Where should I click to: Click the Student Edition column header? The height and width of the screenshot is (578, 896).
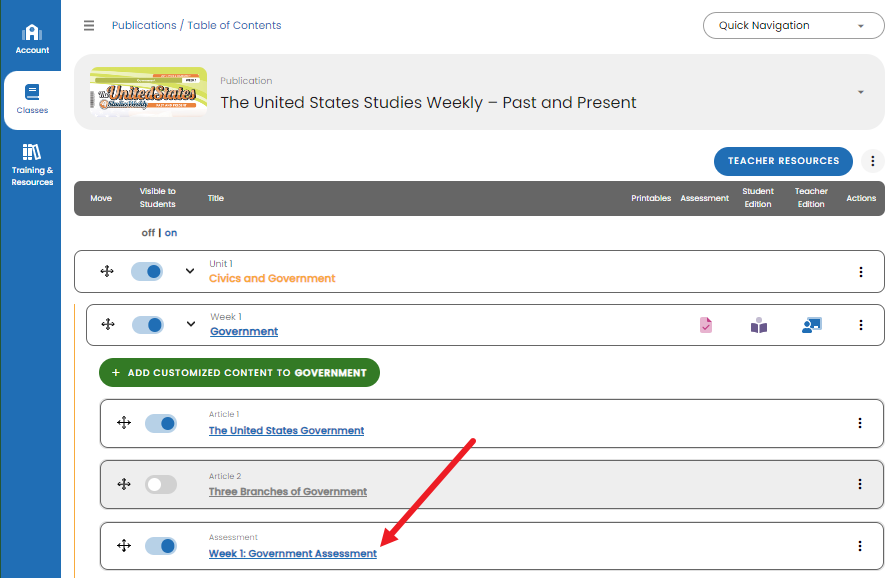pos(758,198)
